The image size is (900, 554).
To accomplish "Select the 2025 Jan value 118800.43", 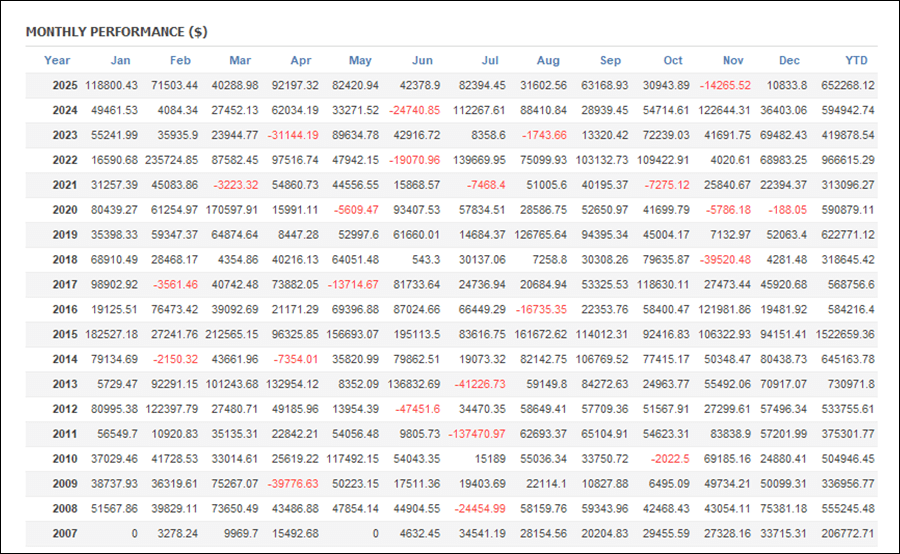I will (x=111, y=86).
